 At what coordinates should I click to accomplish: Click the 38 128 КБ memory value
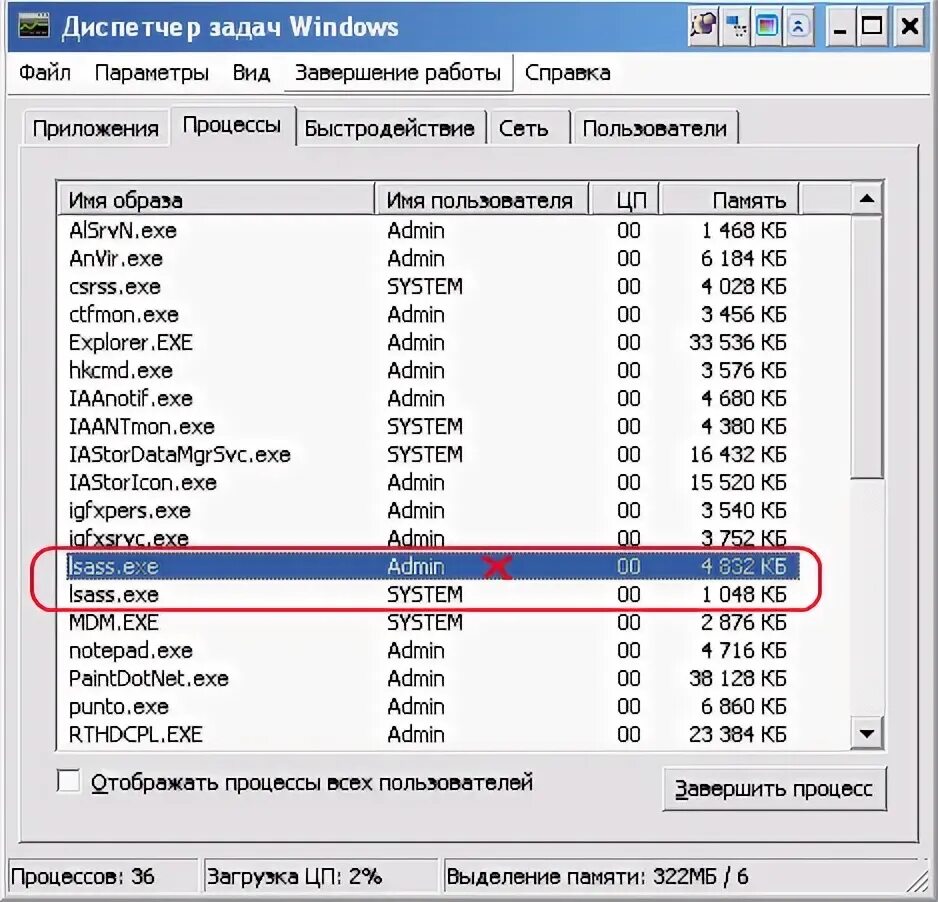pyautogui.click(x=738, y=679)
